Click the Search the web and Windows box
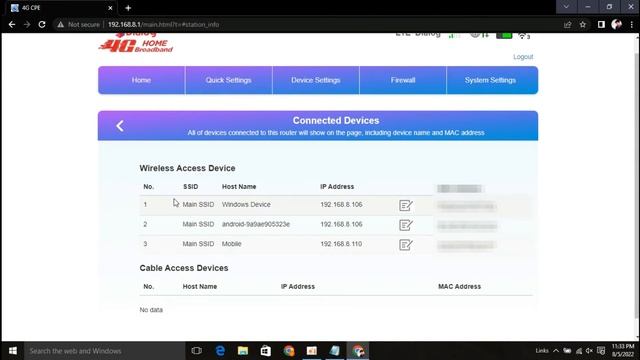Viewport: 640px width, 360px height. point(104,351)
